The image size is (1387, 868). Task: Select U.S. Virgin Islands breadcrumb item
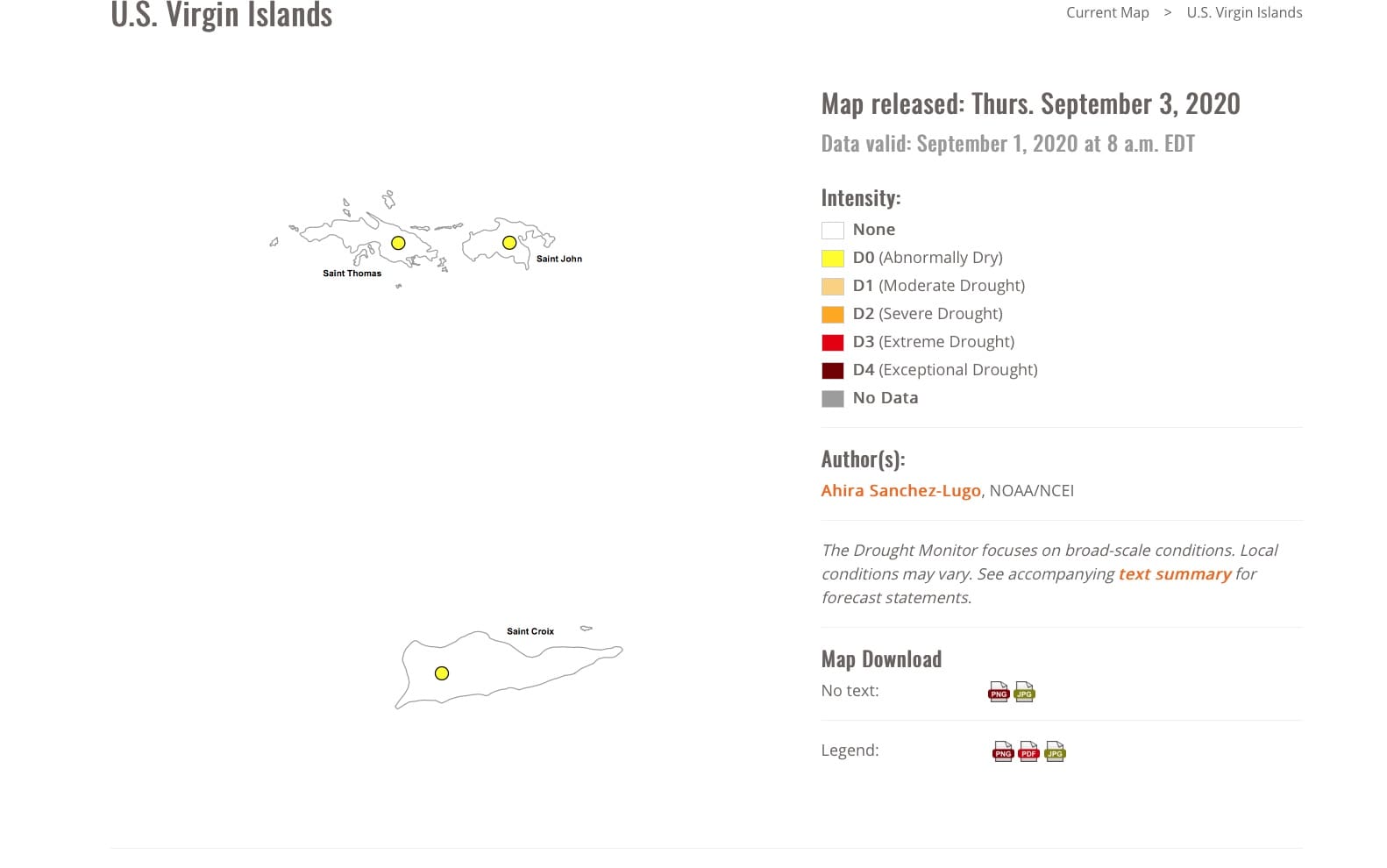pyautogui.click(x=1244, y=12)
